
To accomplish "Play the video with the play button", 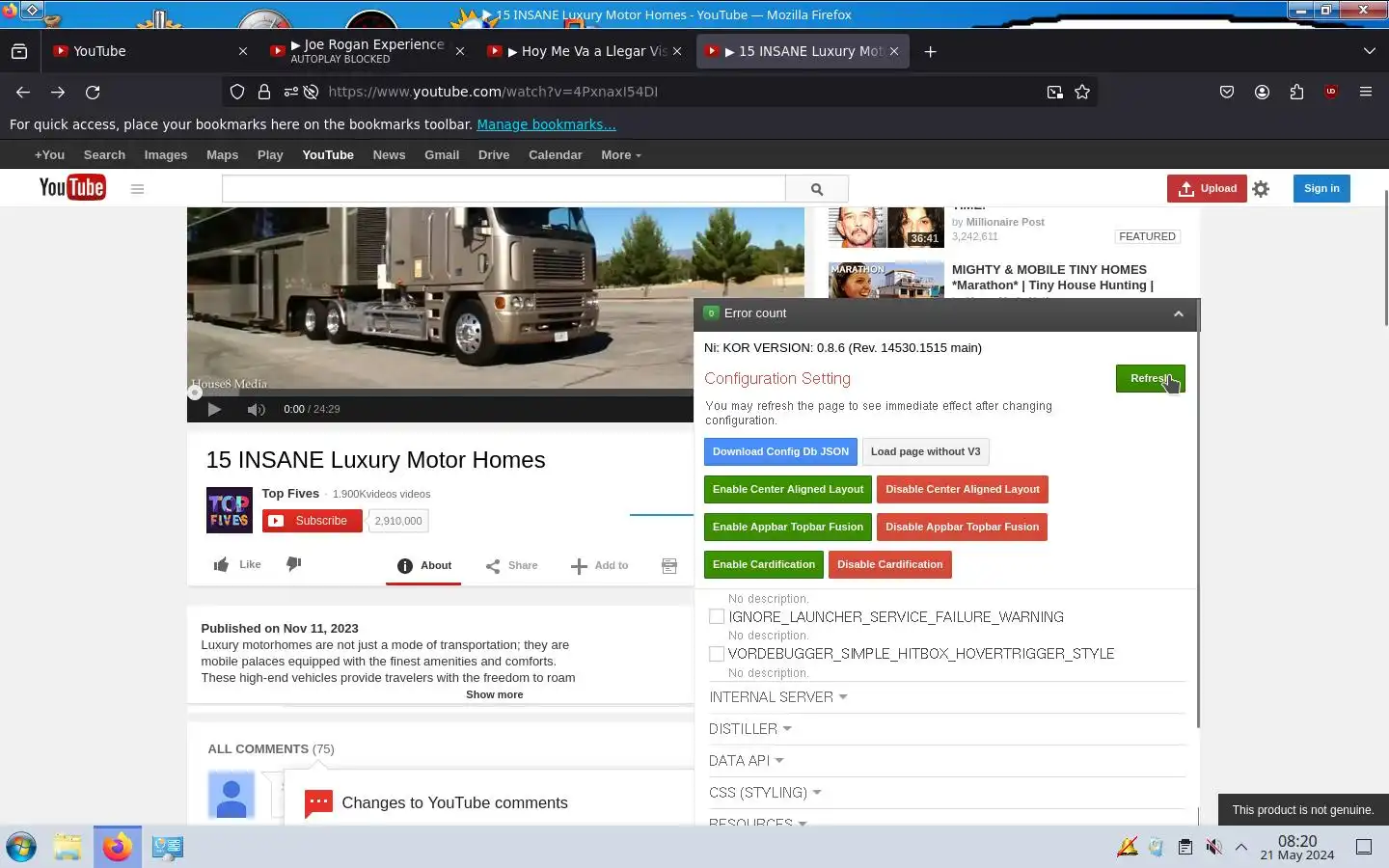I will click(214, 409).
